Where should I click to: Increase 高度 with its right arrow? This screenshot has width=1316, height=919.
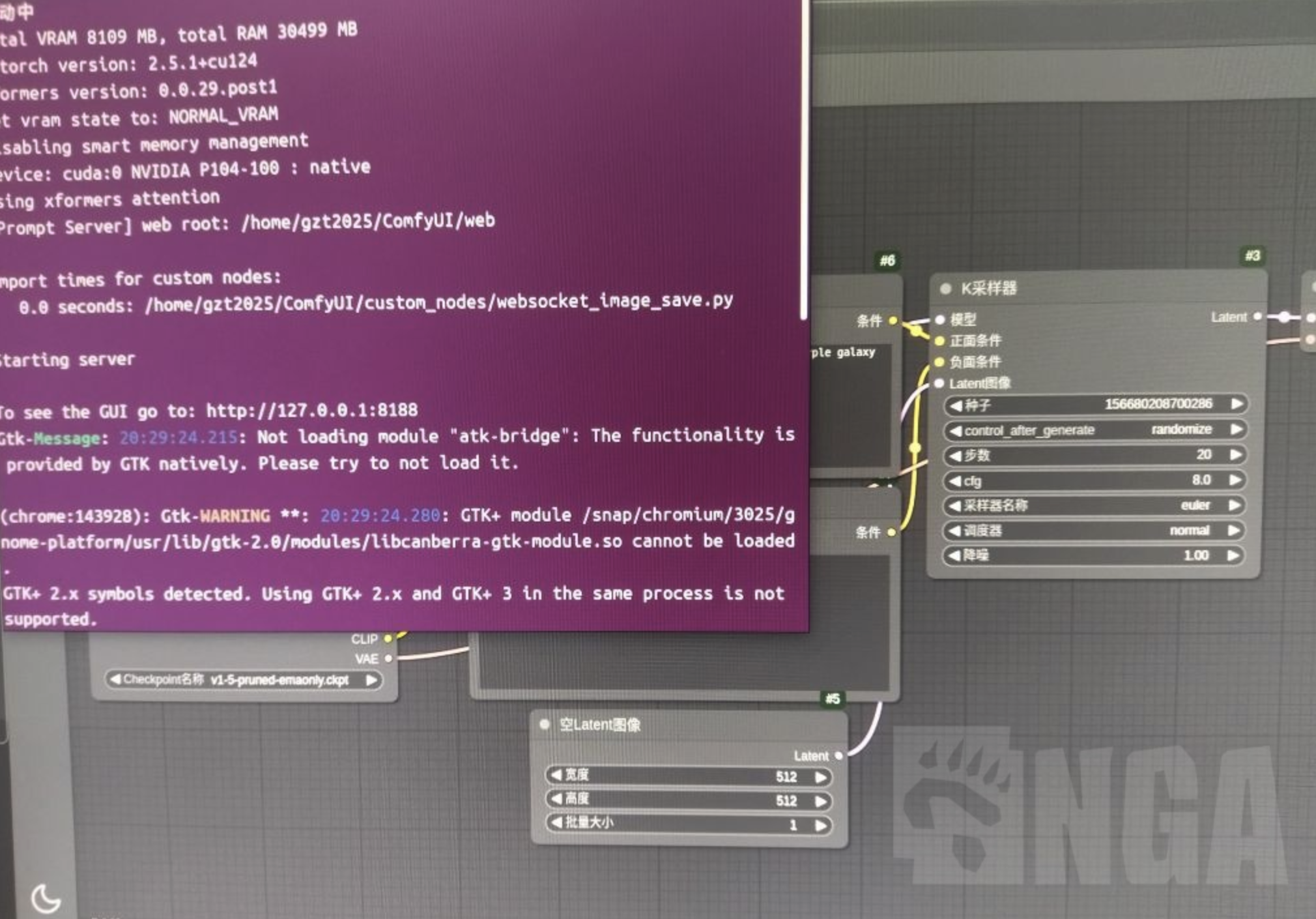[x=821, y=801]
